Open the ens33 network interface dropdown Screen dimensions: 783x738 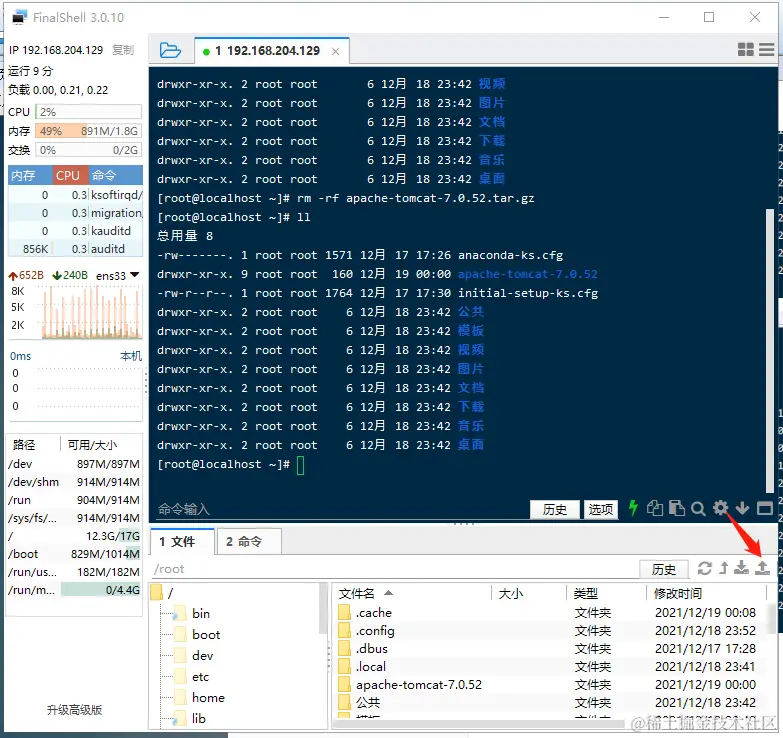click(x=135, y=275)
